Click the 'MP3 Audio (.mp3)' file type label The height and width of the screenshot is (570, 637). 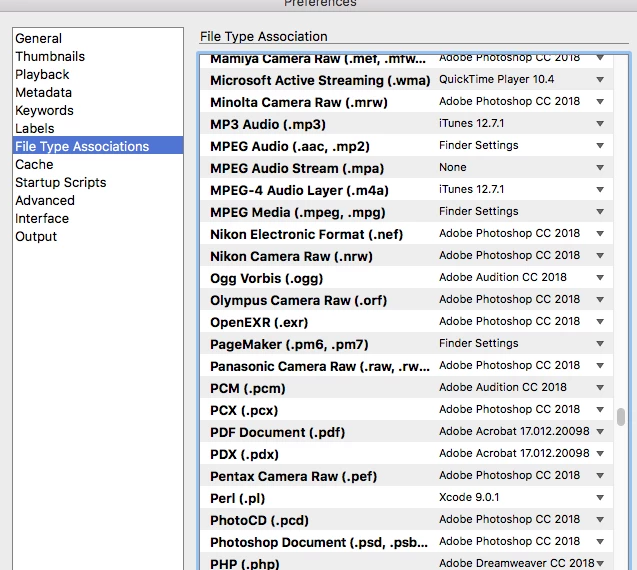[268, 124]
